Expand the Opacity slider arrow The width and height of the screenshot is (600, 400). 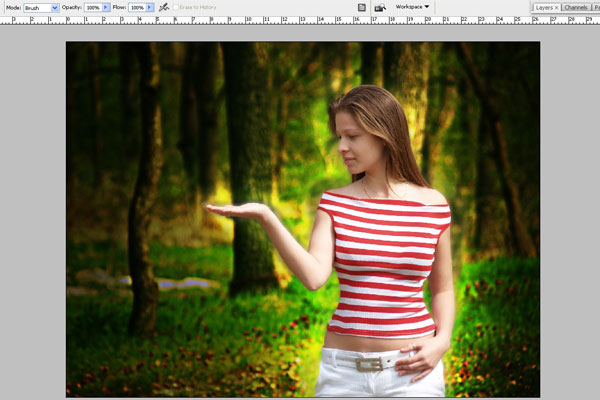coord(106,7)
